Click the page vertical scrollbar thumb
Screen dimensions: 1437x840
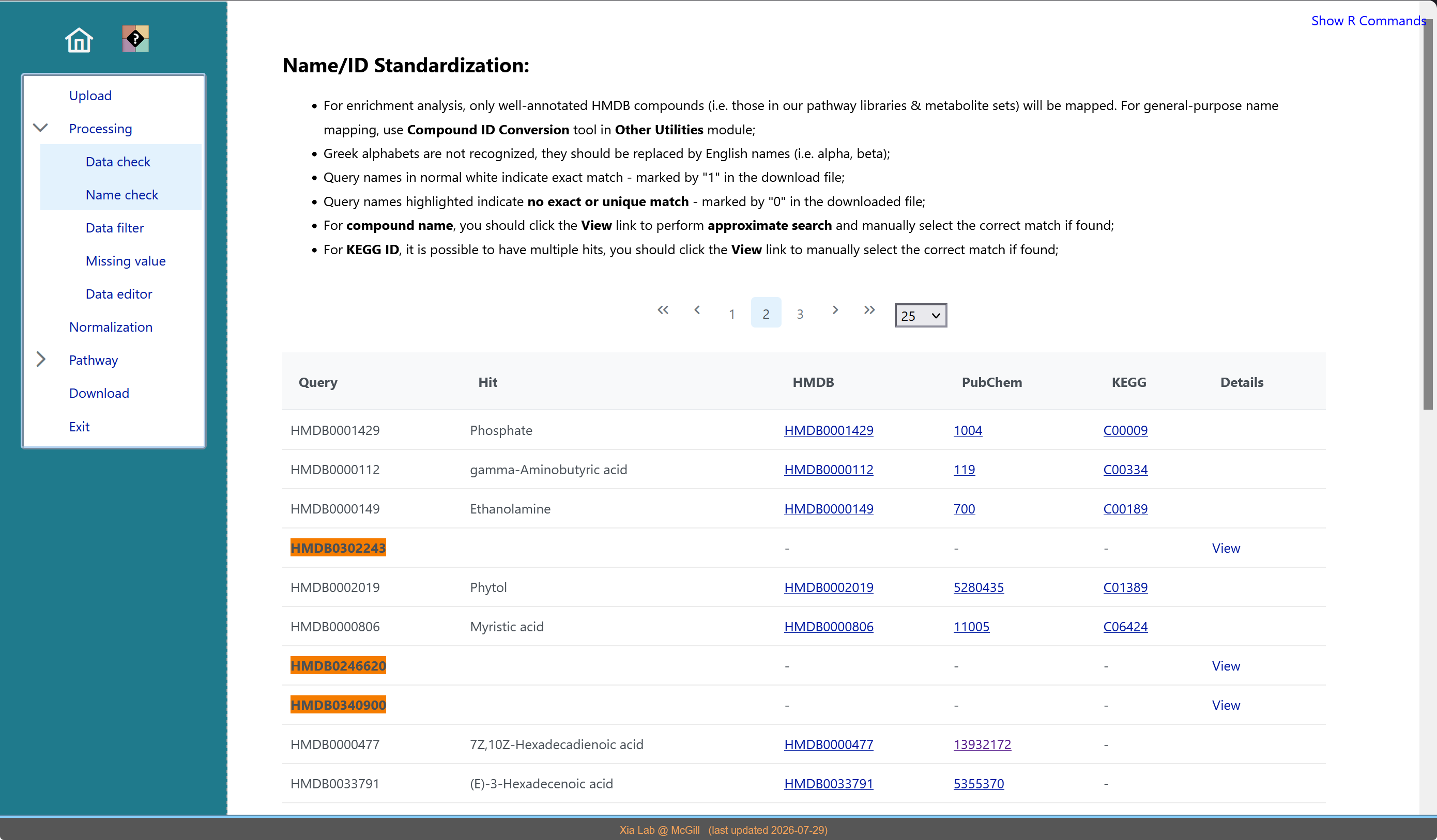pos(1428,214)
